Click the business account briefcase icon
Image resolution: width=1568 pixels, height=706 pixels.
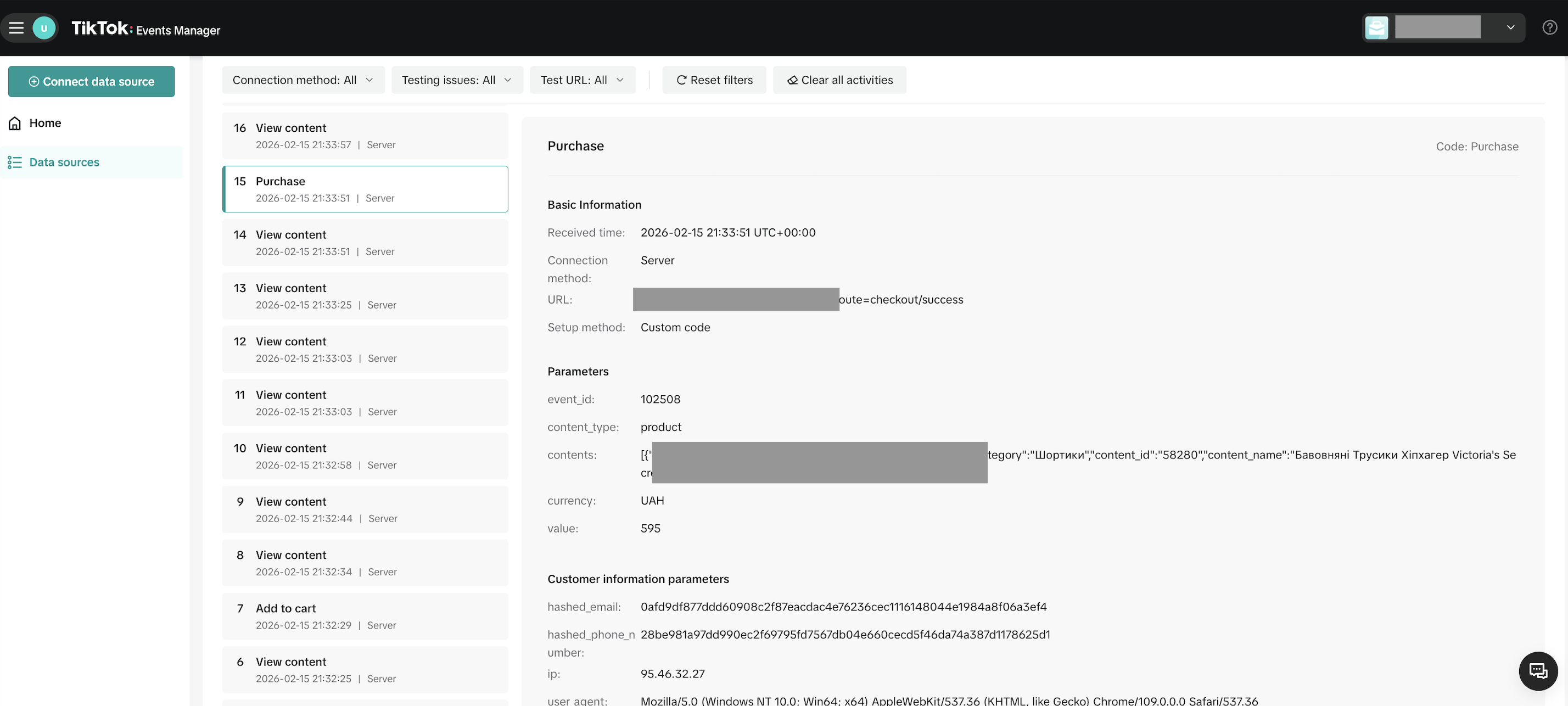[x=1376, y=27]
